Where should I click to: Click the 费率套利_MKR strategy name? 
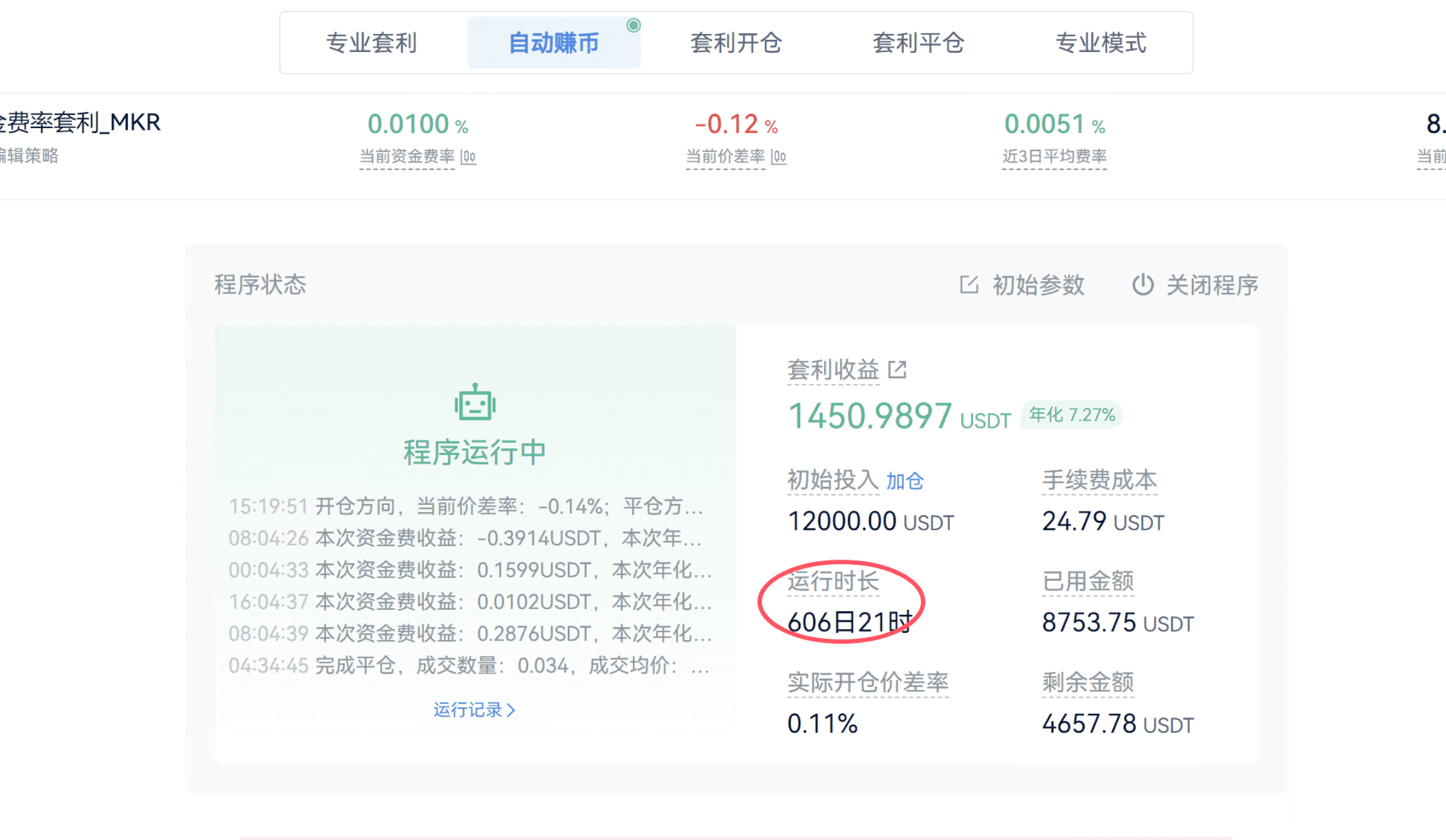coord(80,122)
